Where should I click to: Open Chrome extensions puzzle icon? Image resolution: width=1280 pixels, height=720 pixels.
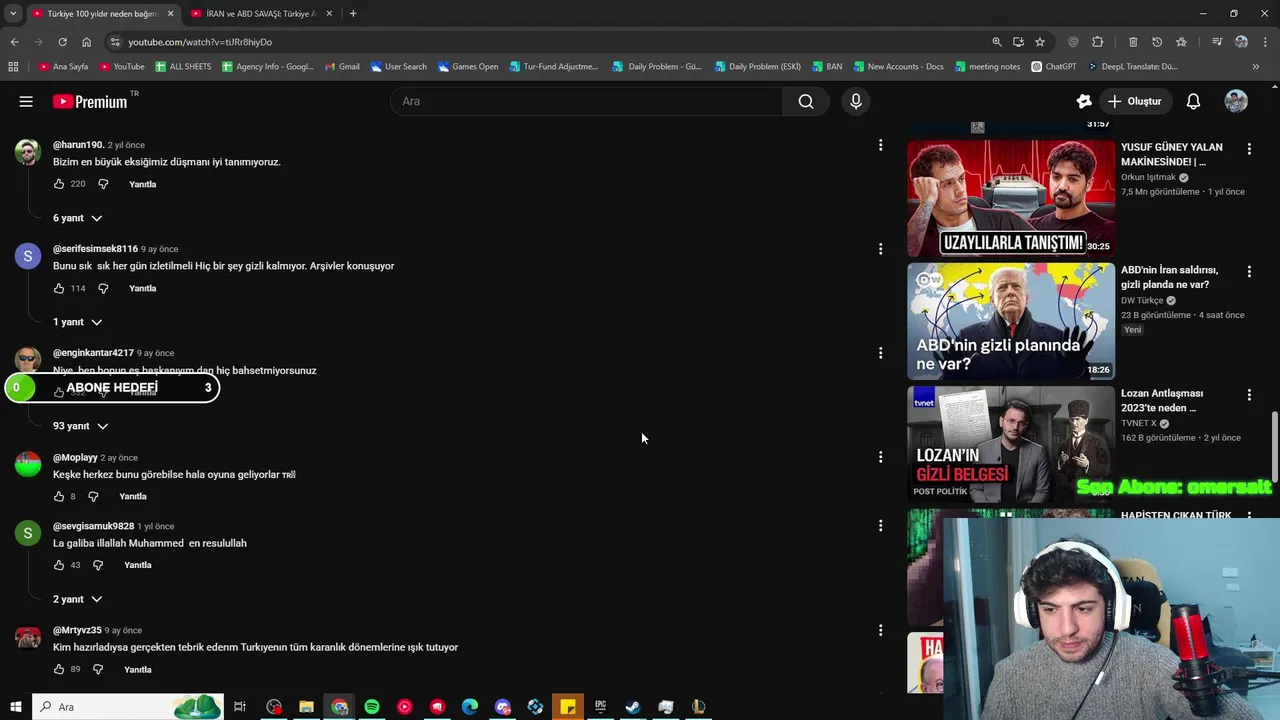coord(1097,42)
